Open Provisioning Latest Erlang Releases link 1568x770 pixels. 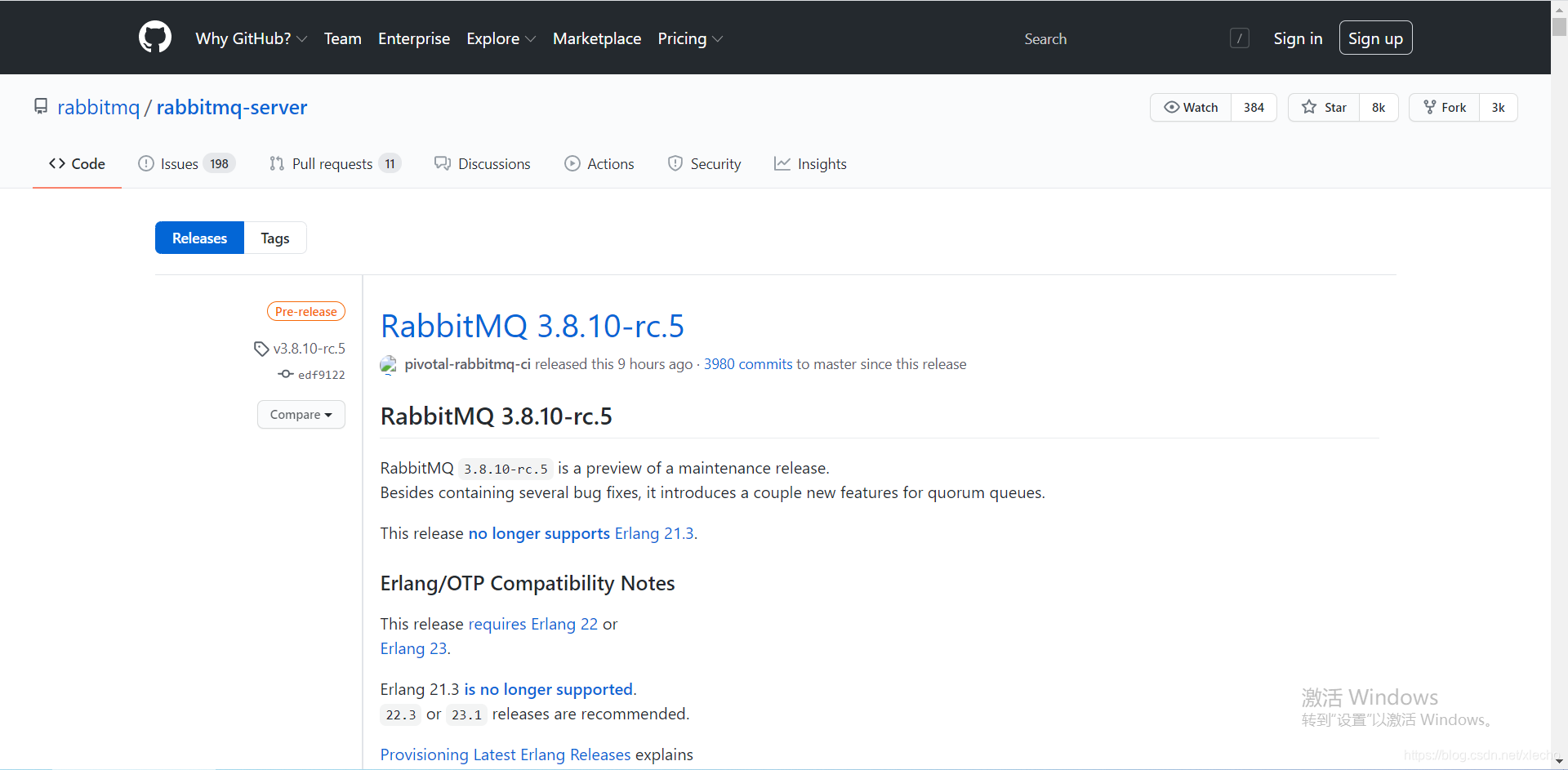(506, 754)
